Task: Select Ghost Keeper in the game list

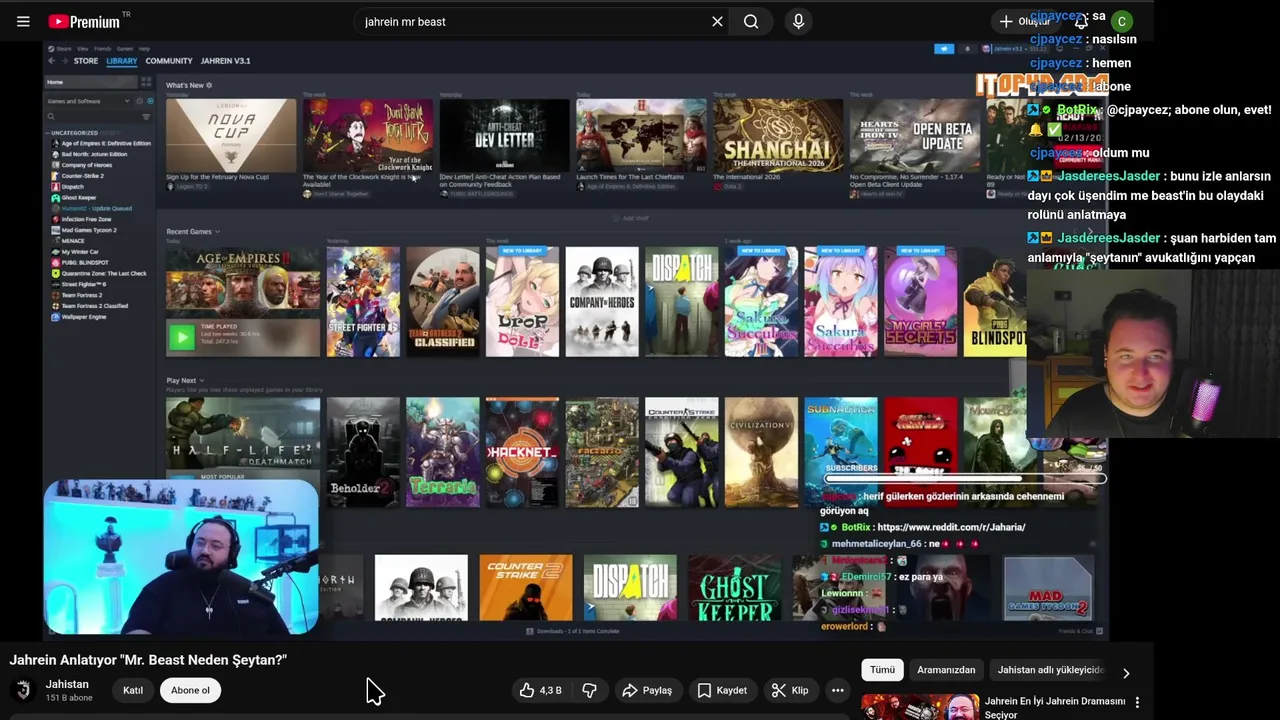Action: (x=73, y=198)
